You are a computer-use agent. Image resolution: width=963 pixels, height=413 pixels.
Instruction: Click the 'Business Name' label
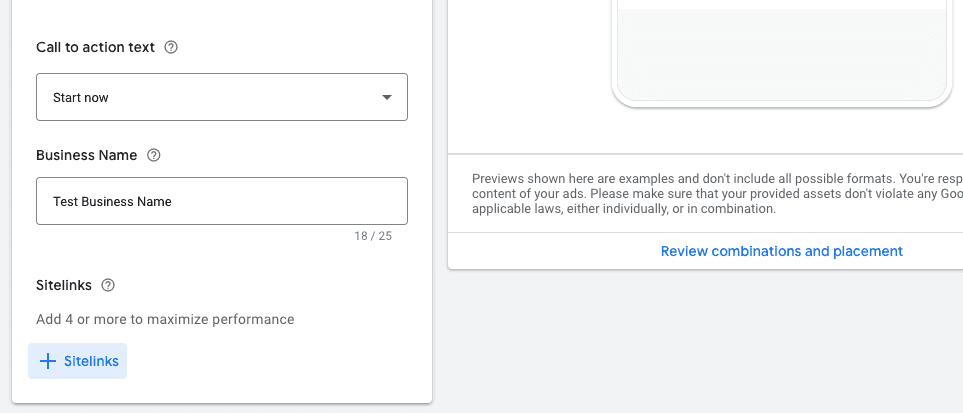87,155
